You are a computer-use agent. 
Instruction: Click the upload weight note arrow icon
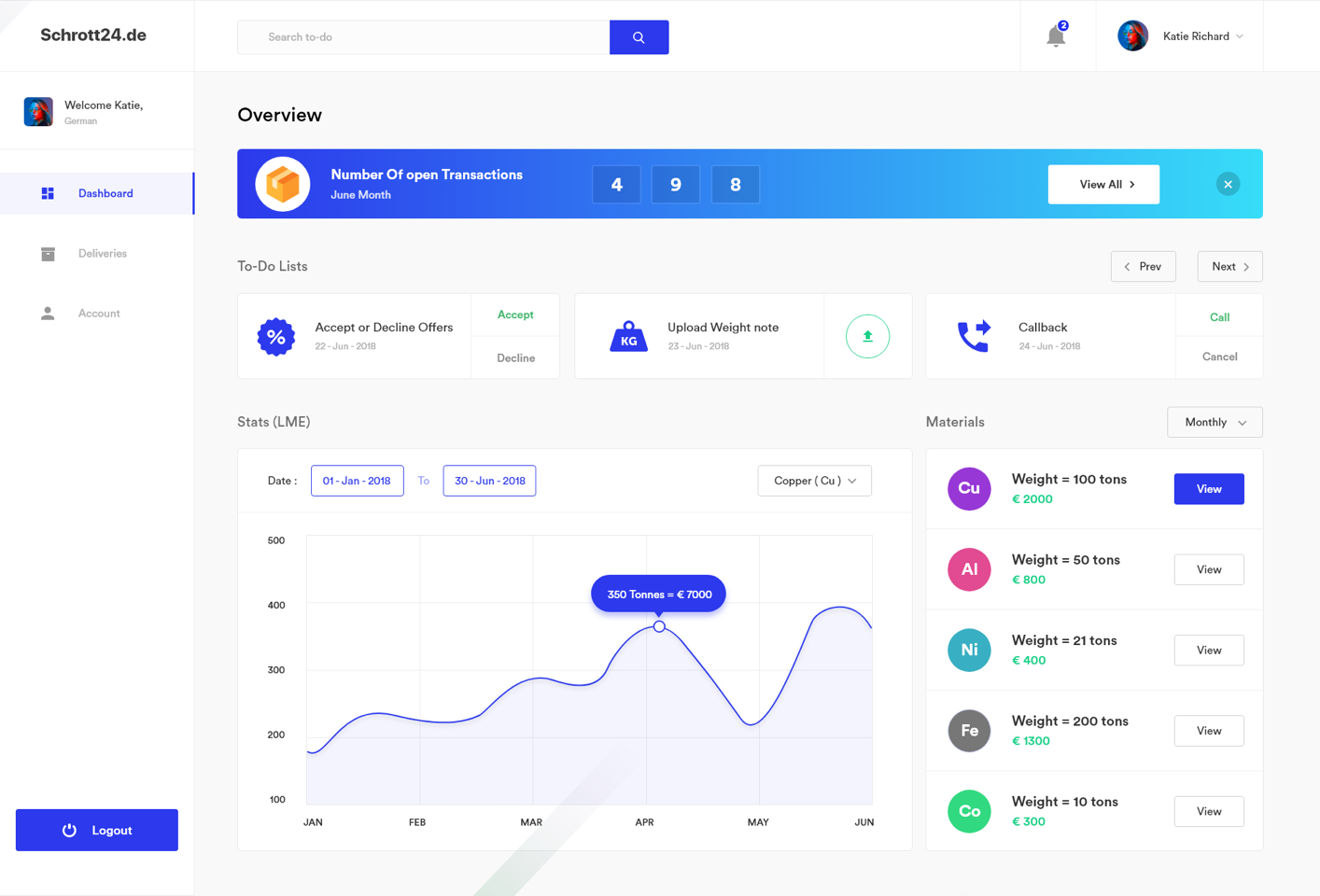click(x=867, y=336)
